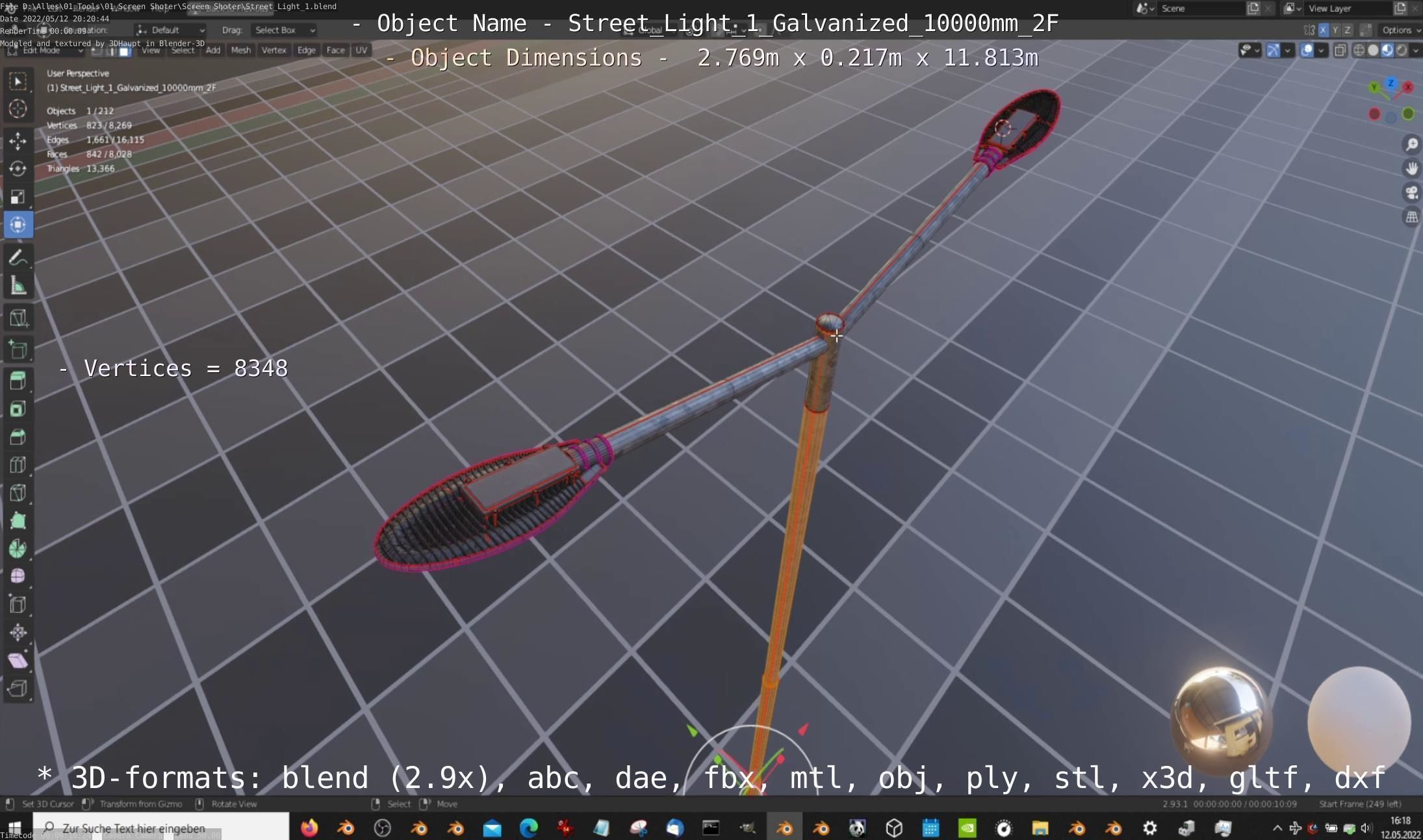The width and height of the screenshot is (1423, 840).
Task: Expand the overlays settings arrow
Action: coord(1322,50)
